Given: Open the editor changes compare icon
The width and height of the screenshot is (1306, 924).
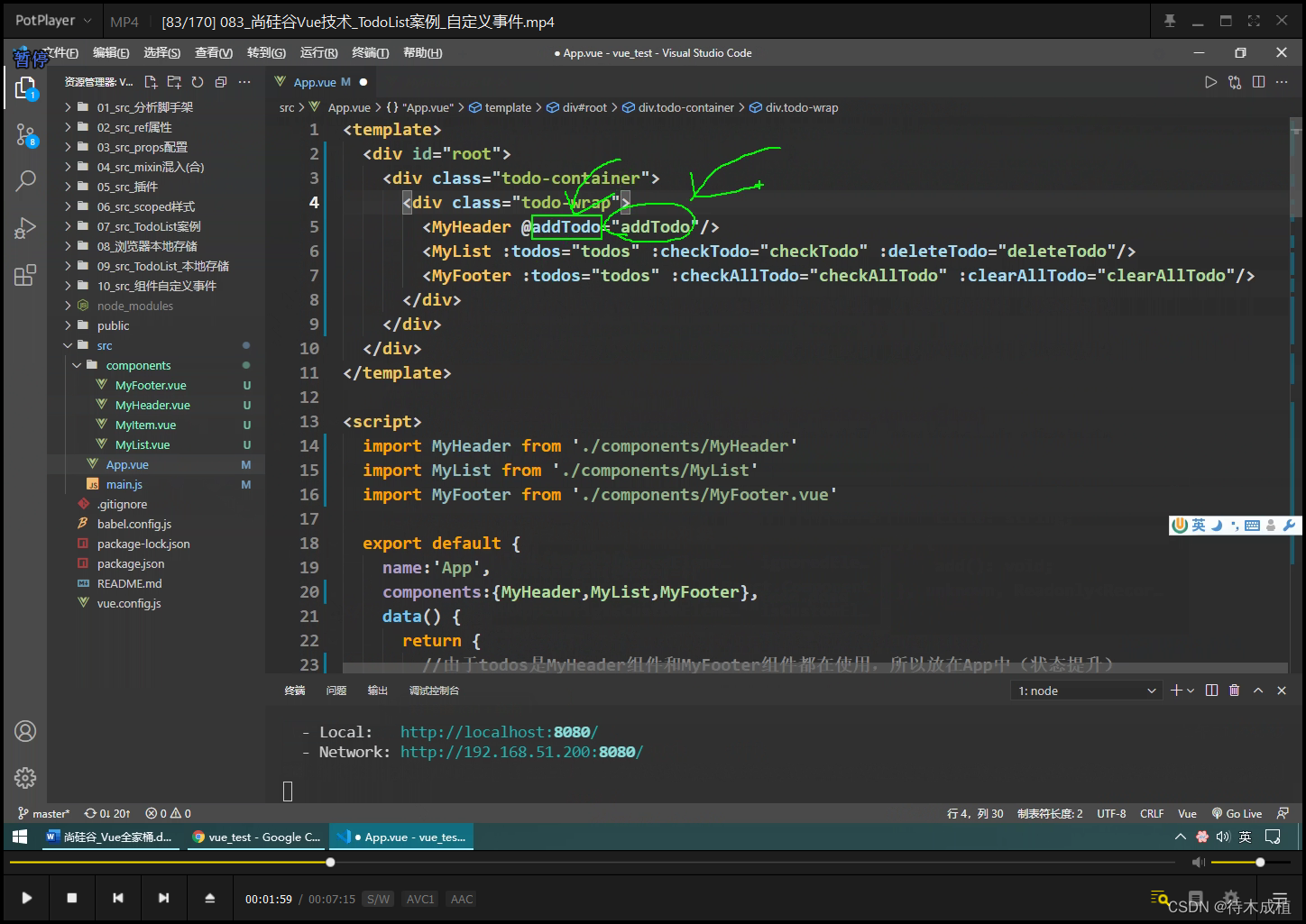Looking at the screenshot, I should (1235, 82).
